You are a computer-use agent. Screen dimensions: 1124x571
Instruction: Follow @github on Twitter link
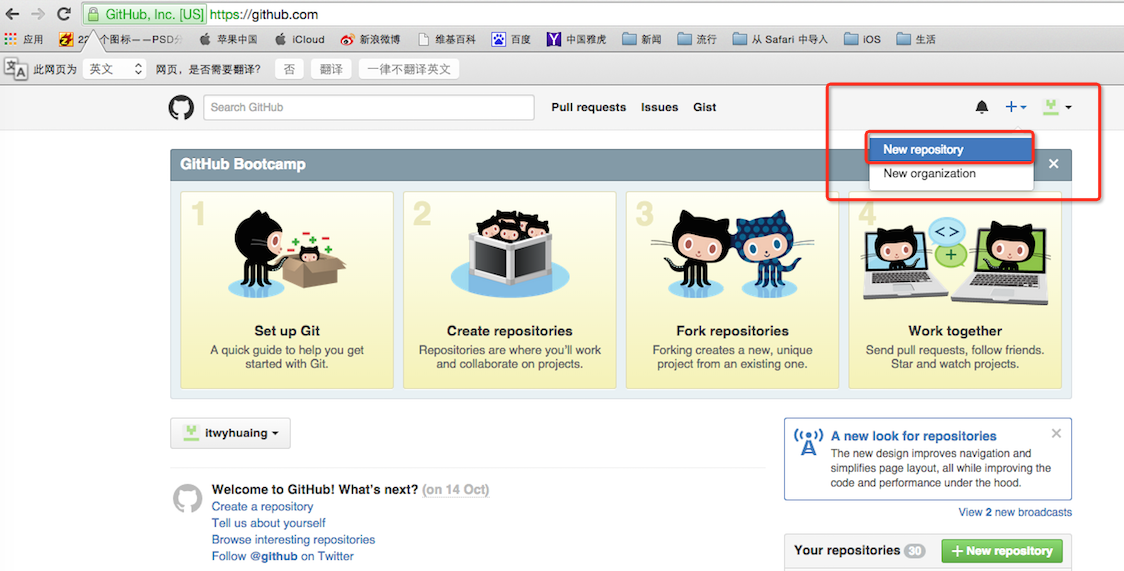282,556
